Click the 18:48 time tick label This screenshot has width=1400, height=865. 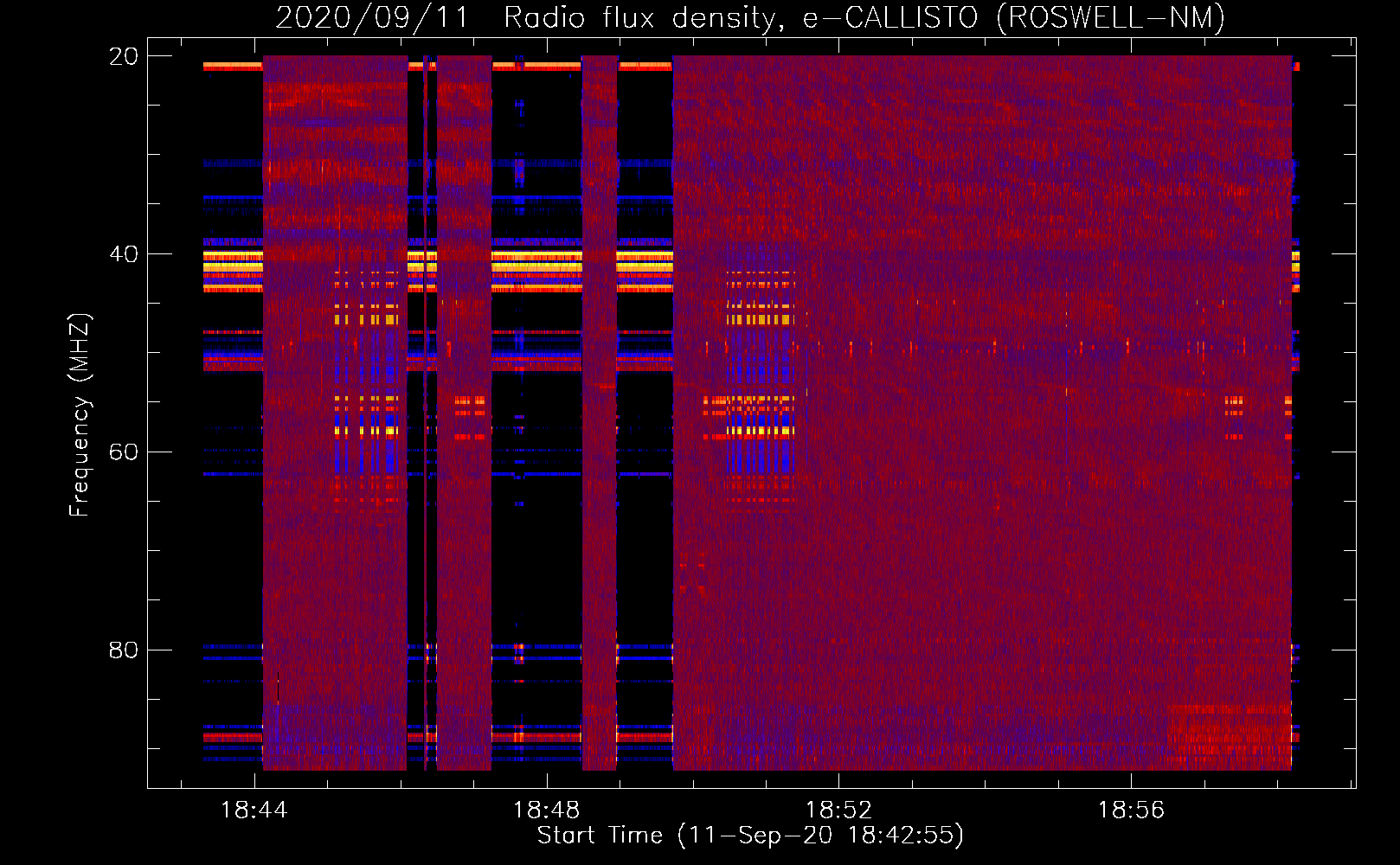click(x=546, y=811)
